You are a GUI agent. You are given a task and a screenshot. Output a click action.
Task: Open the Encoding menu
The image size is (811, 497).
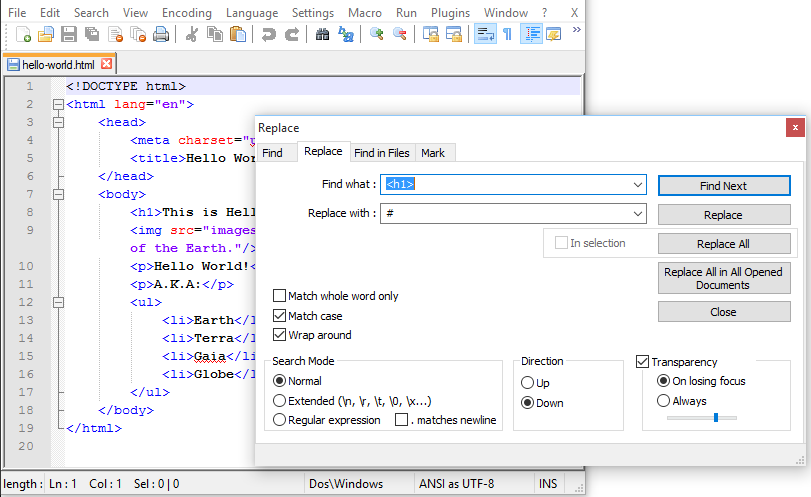click(x=187, y=13)
